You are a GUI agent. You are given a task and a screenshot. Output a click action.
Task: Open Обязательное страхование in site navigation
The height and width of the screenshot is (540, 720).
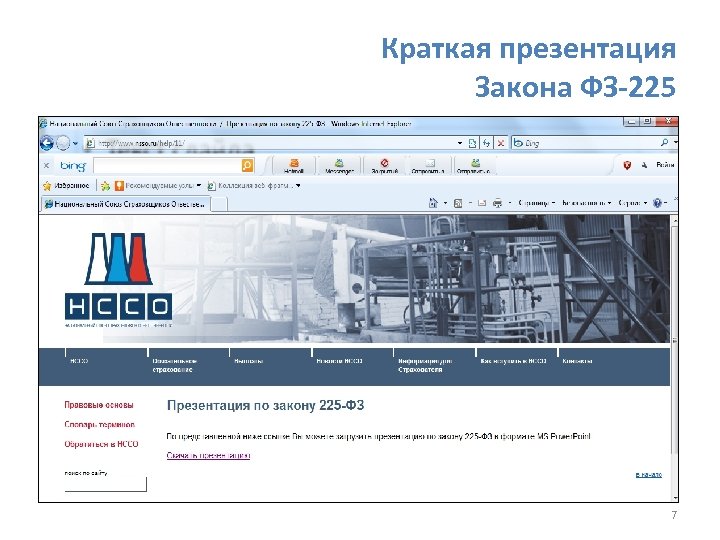click(174, 365)
